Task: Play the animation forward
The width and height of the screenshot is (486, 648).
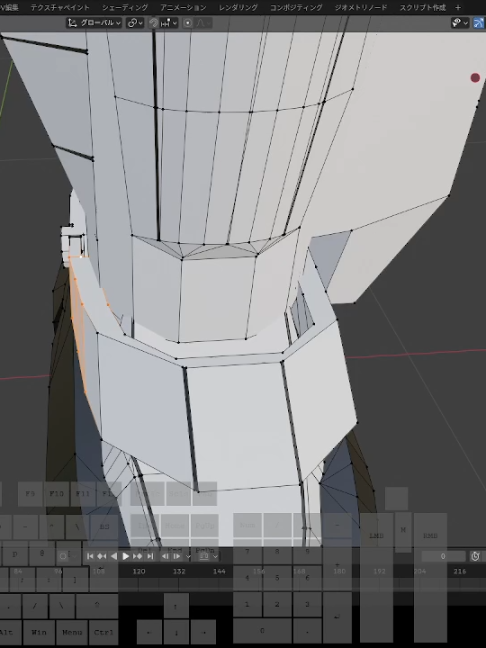Action: [x=126, y=556]
